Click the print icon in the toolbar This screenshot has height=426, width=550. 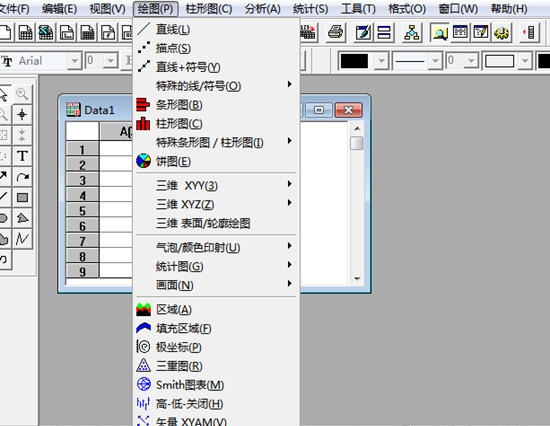335,32
